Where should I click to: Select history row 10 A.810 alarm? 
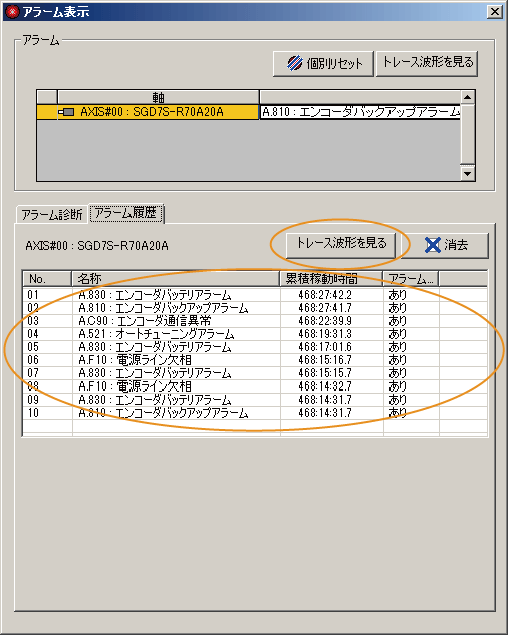click(x=255, y=413)
